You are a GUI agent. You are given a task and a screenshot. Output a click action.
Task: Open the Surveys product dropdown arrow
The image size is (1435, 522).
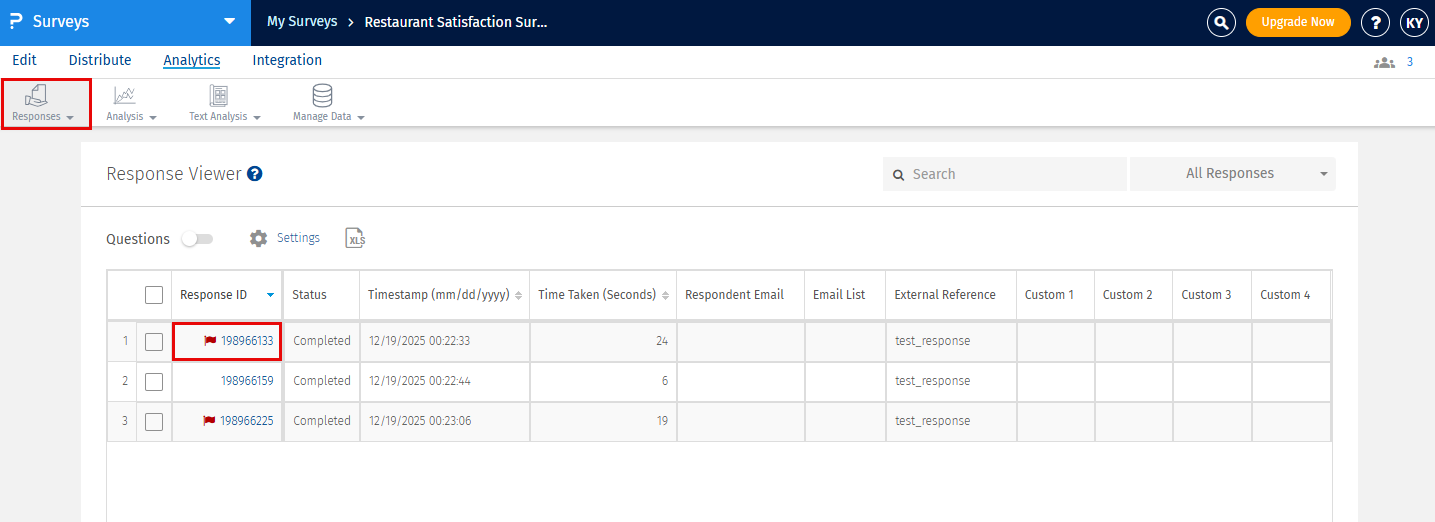(x=230, y=21)
